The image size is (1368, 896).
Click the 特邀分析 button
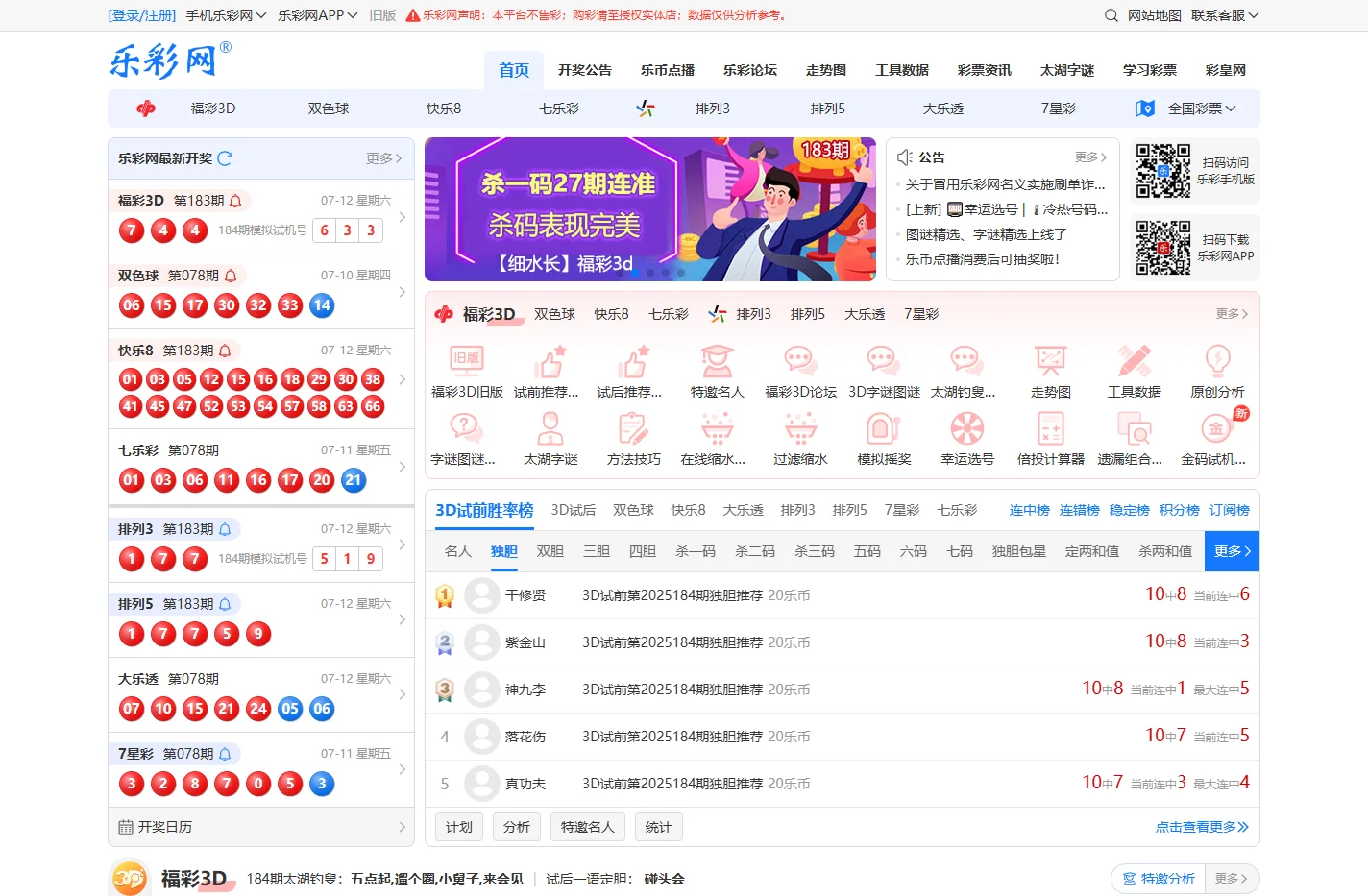[1157, 879]
